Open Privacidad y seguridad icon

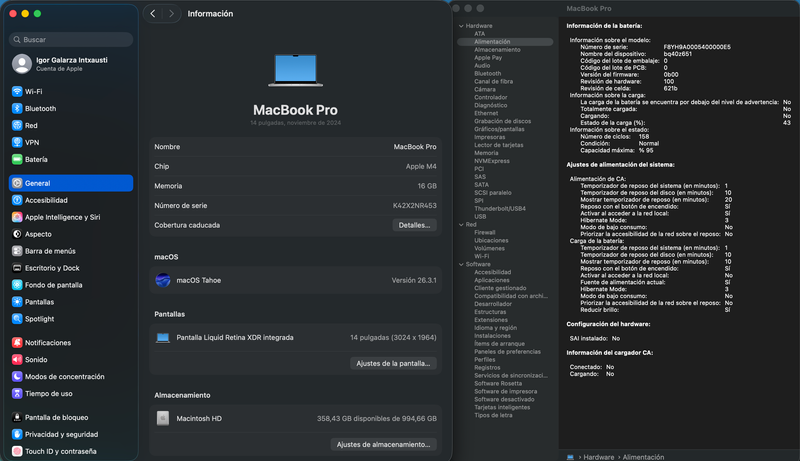tap(17, 434)
